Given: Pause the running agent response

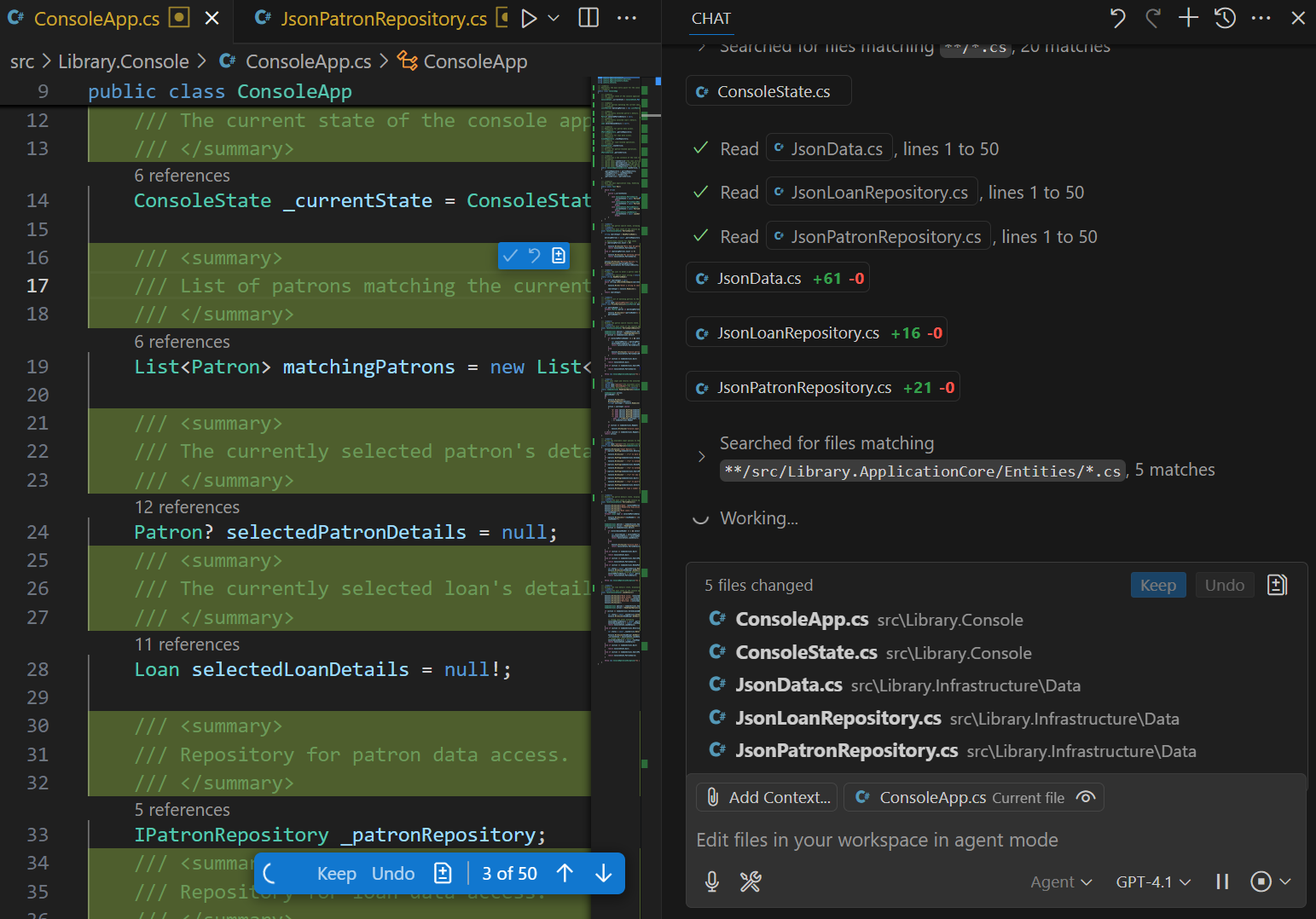Looking at the screenshot, I should pos(1222,881).
